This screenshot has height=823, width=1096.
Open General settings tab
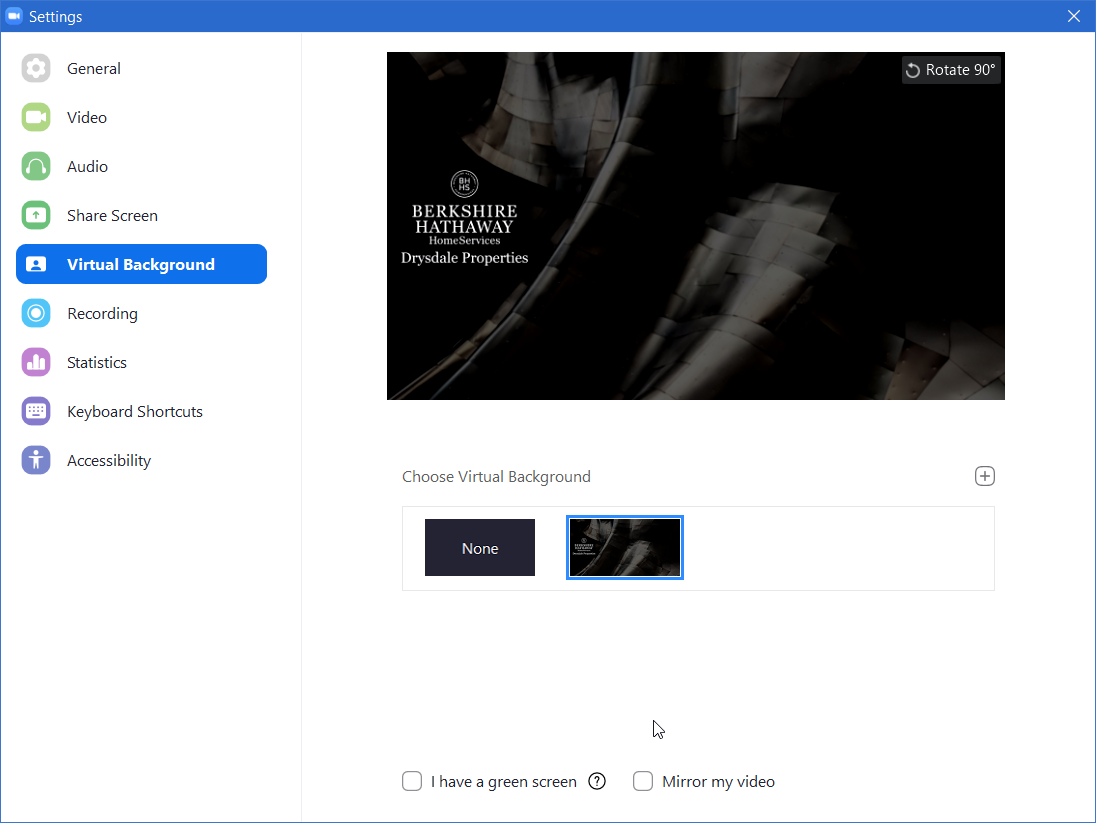(x=141, y=69)
